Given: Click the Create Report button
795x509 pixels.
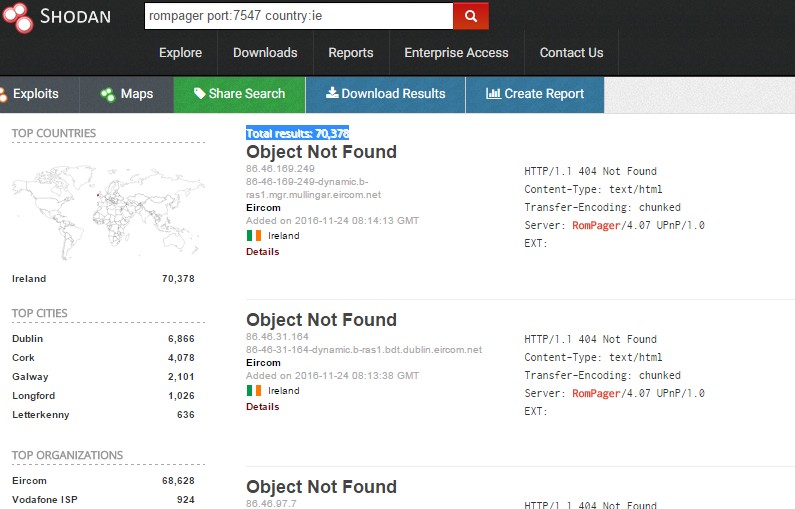Looking at the screenshot, I should [535, 94].
